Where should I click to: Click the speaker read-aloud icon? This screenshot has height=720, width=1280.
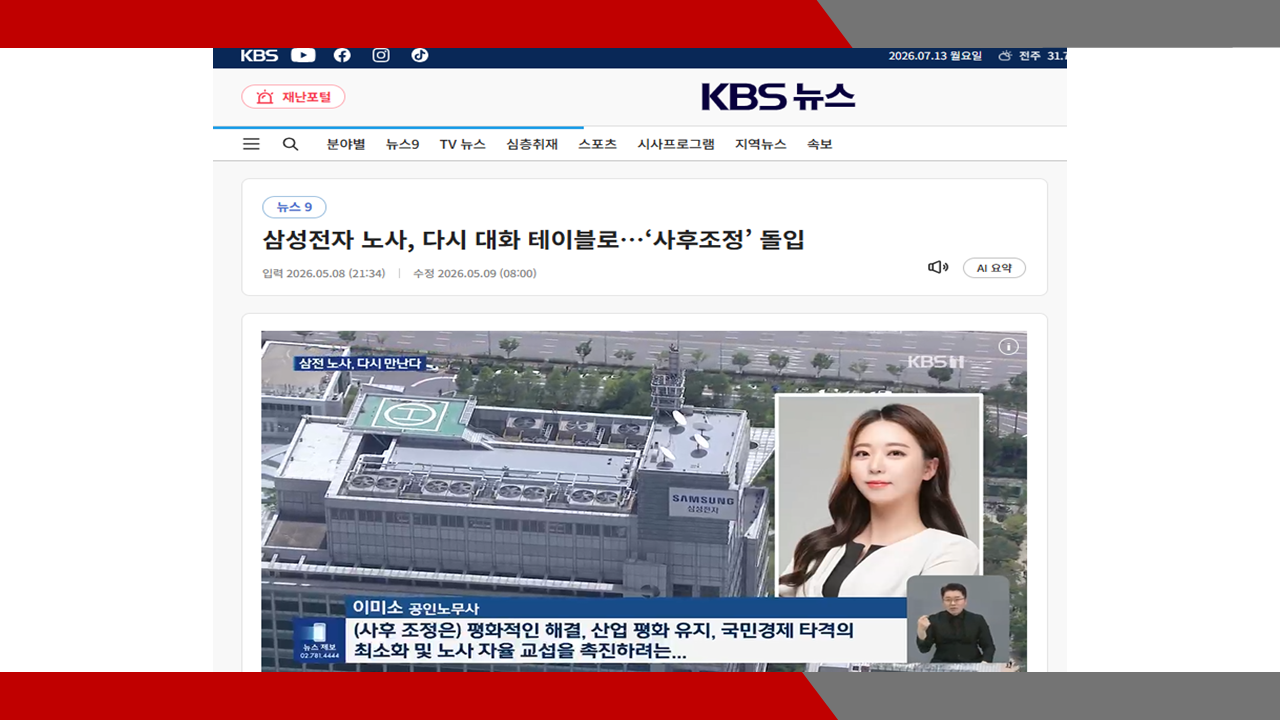coord(938,267)
